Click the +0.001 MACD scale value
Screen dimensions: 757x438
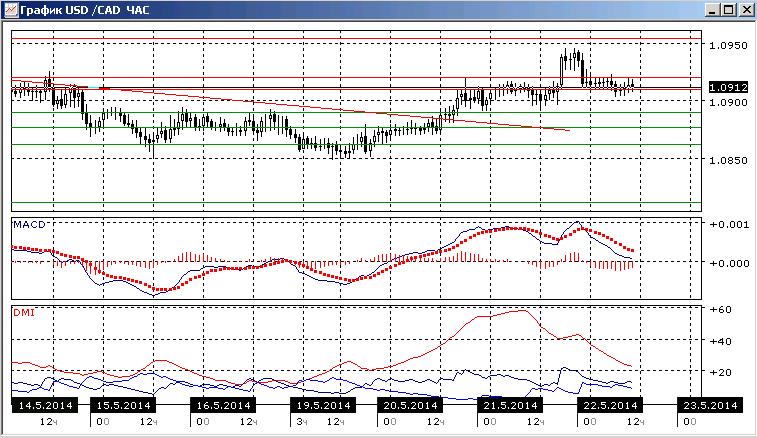click(x=729, y=225)
